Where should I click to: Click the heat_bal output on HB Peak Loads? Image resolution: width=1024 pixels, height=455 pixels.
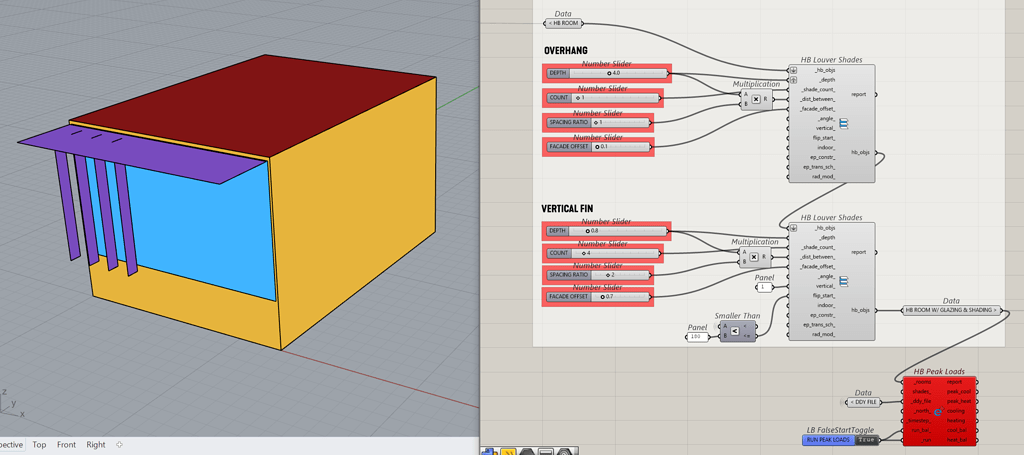(x=959, y=441)
